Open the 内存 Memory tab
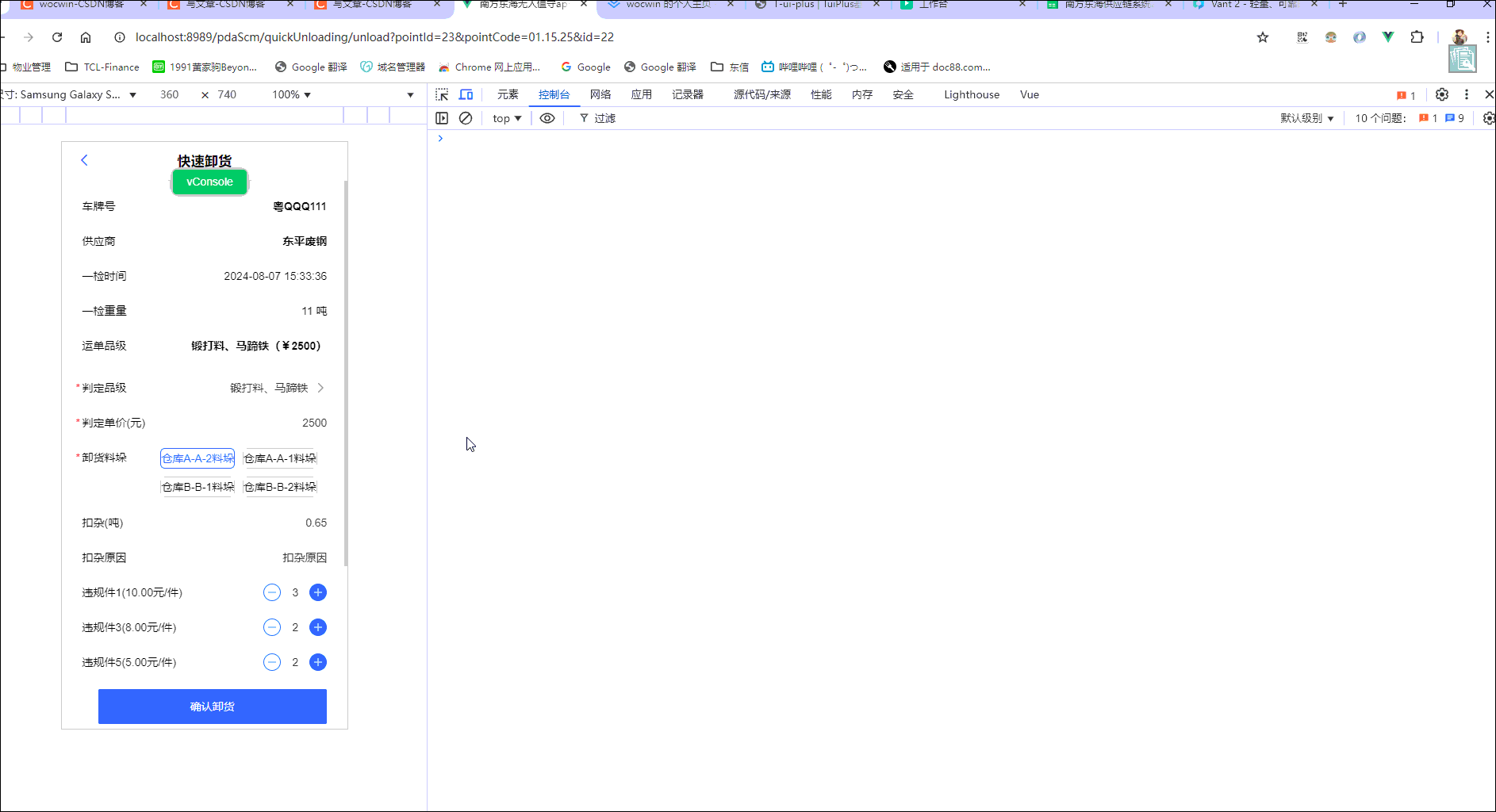Viewport: 1496px width, 812px height. click(862, 94)
